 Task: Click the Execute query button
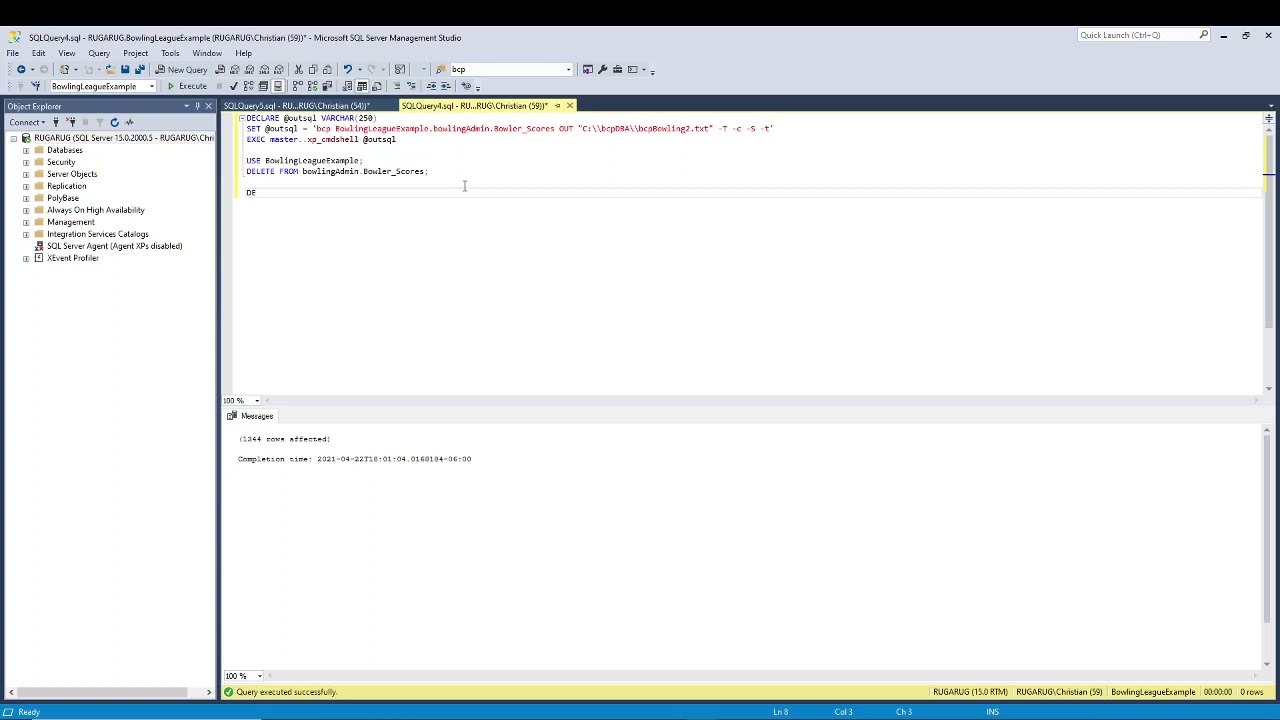click(x=187, y=86)
